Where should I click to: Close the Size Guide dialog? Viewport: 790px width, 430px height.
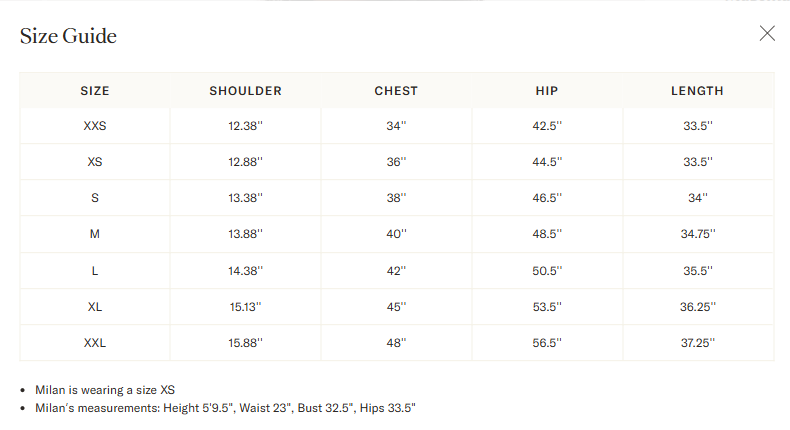767,33
